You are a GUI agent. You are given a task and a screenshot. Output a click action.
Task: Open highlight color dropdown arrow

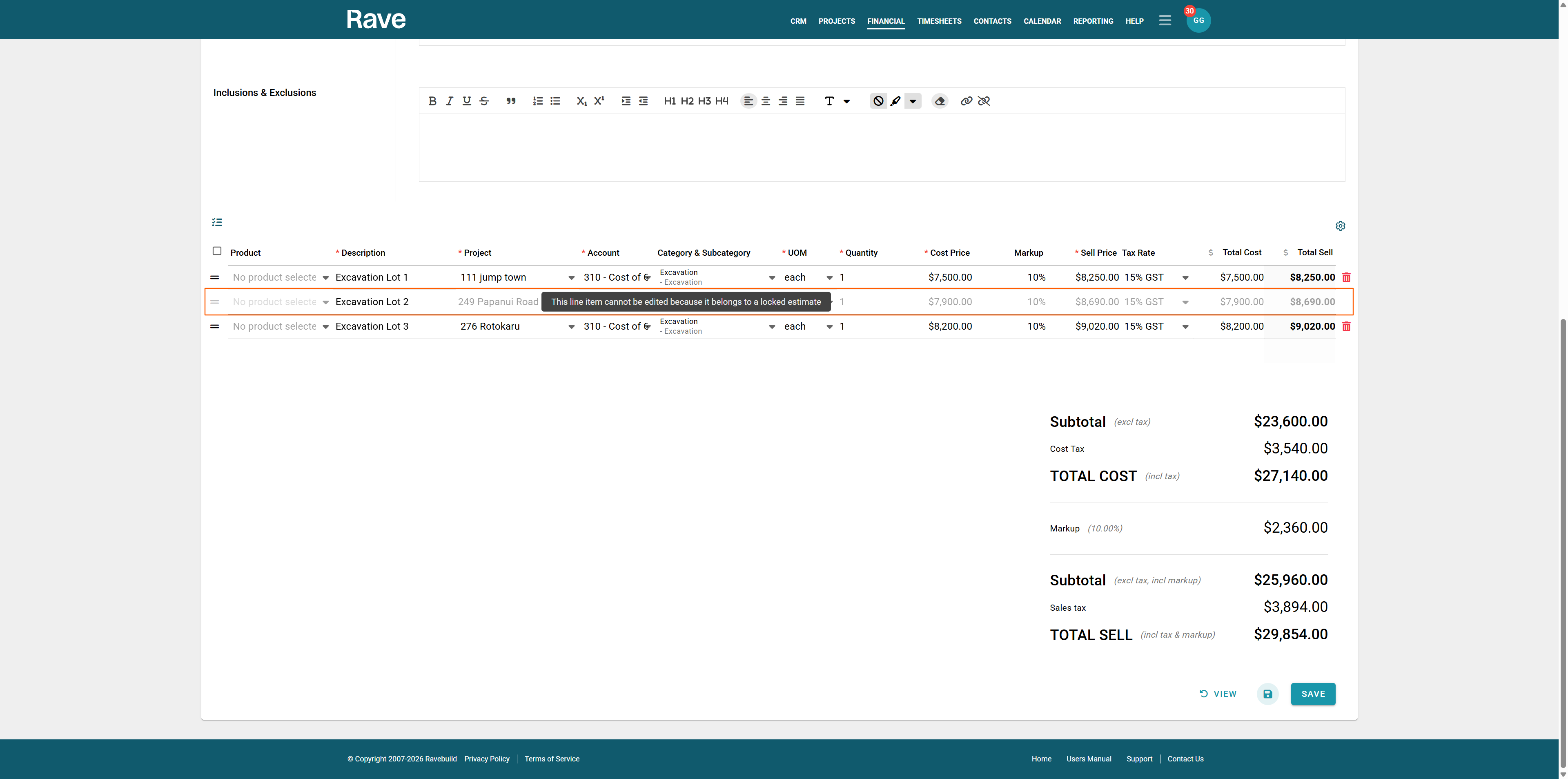click(913, 101)
